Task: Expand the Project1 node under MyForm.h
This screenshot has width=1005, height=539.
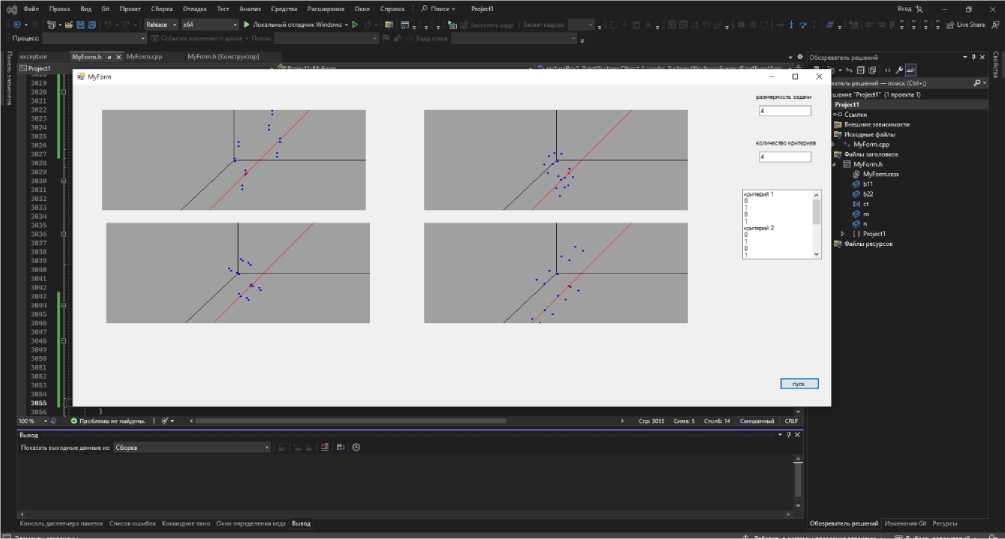Action: [843, 233]
